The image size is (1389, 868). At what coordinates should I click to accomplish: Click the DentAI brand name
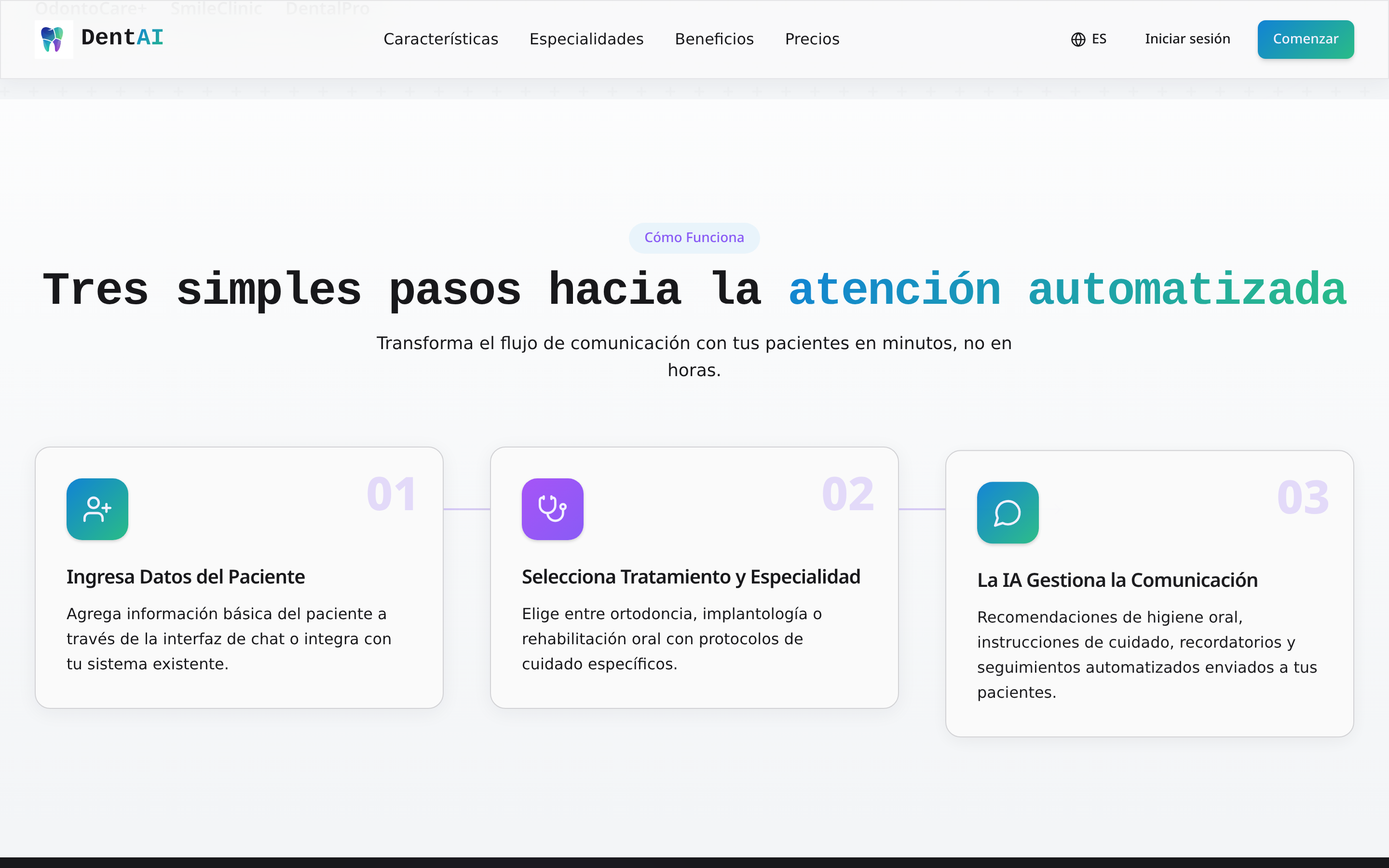point(122,38)
